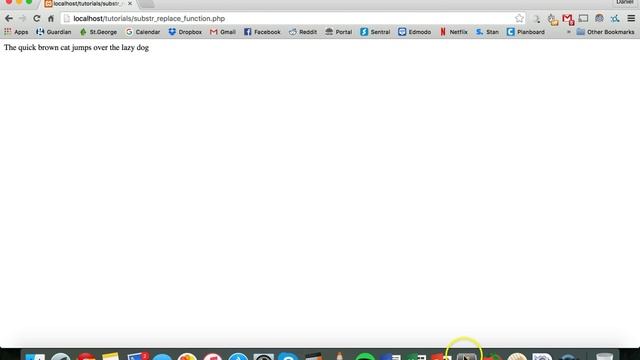This screenshot has height=360, width=640.
Task: Open the Stan bookmark
Action: click(x=487, y=32)
